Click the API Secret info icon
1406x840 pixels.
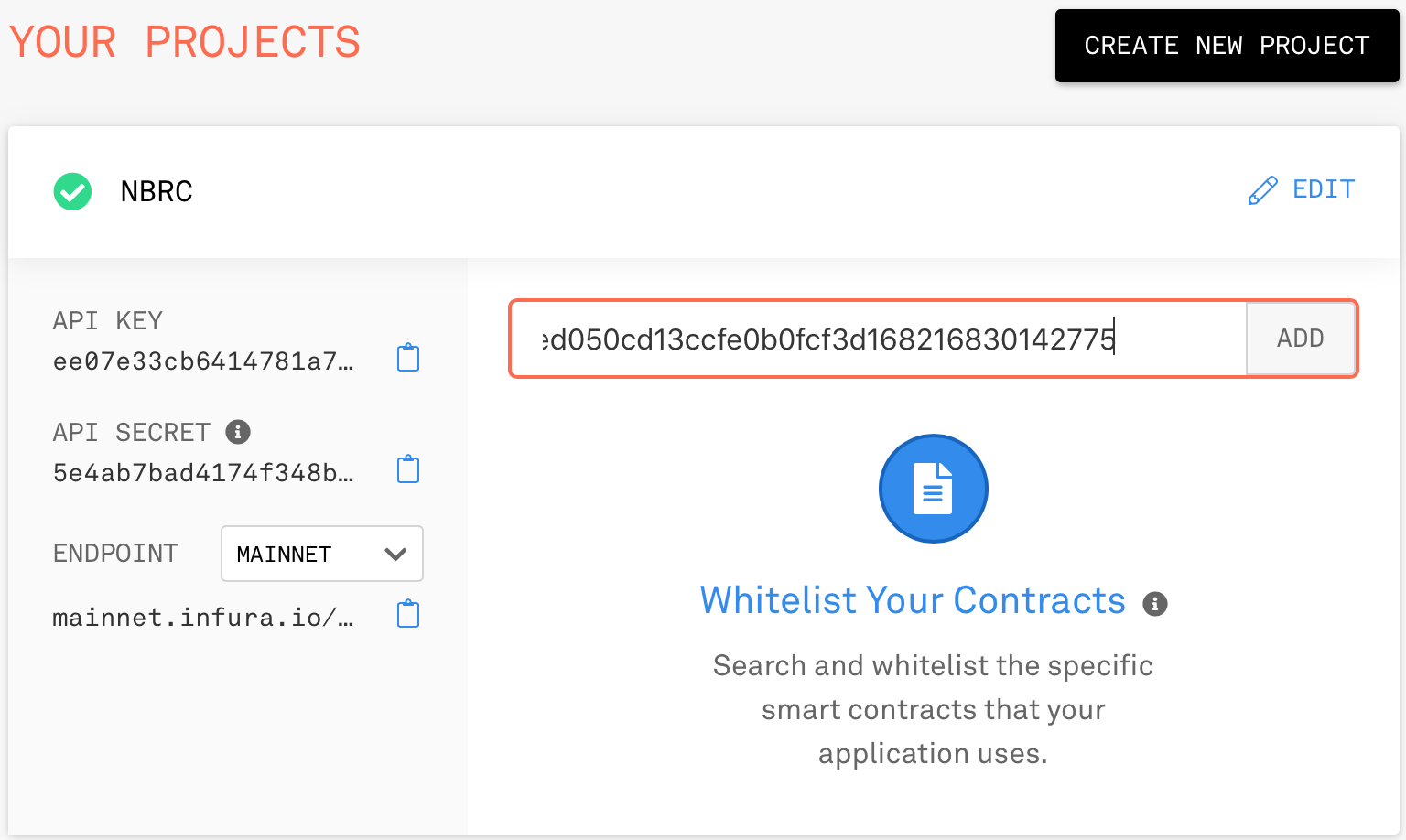pos(238,432)
